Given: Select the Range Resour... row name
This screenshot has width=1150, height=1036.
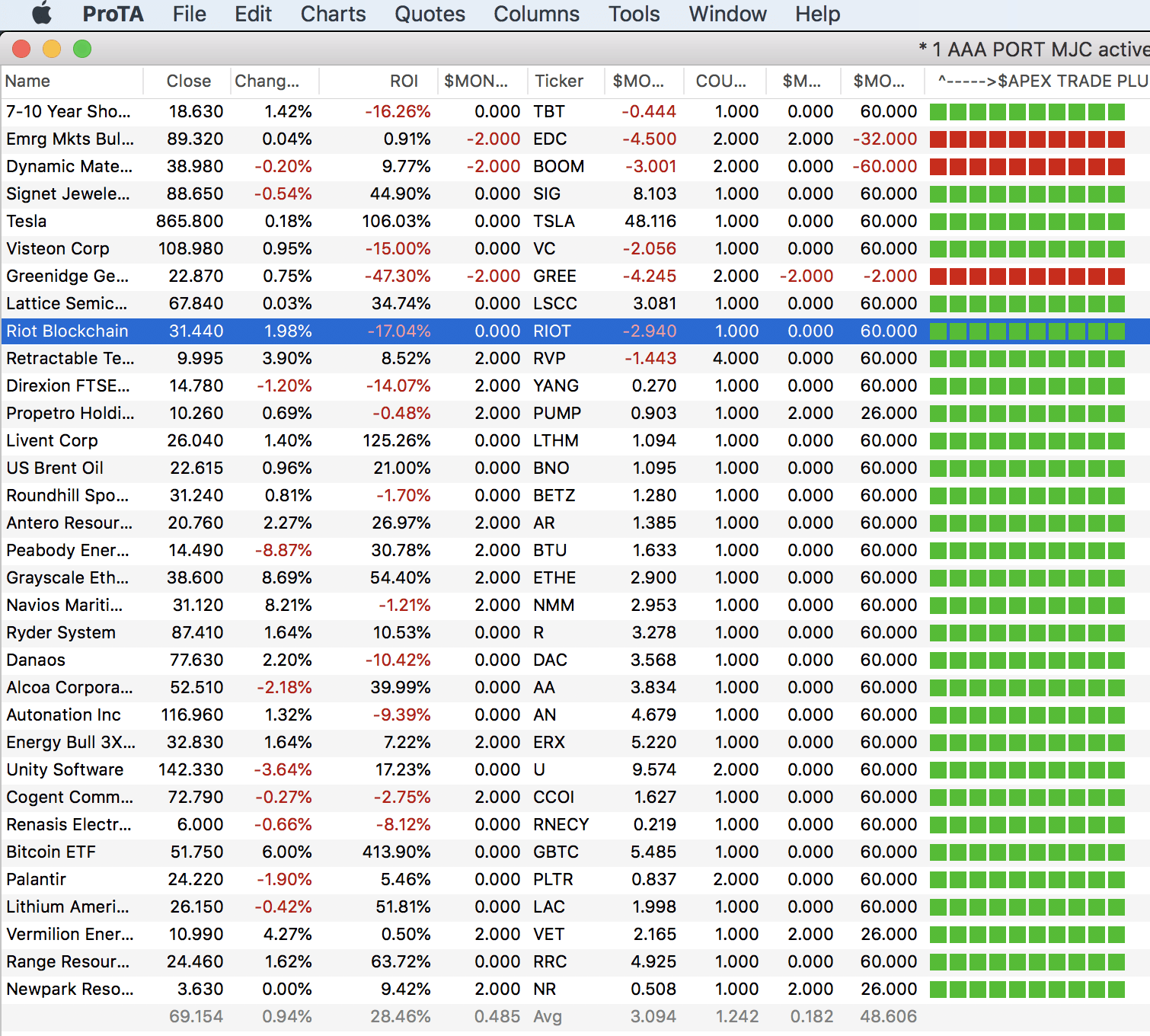Looking at the screenshot, I should point(68,962).
